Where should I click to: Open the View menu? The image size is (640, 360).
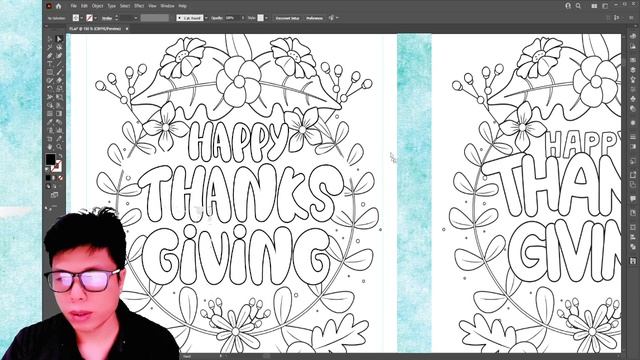click(152, 6)
